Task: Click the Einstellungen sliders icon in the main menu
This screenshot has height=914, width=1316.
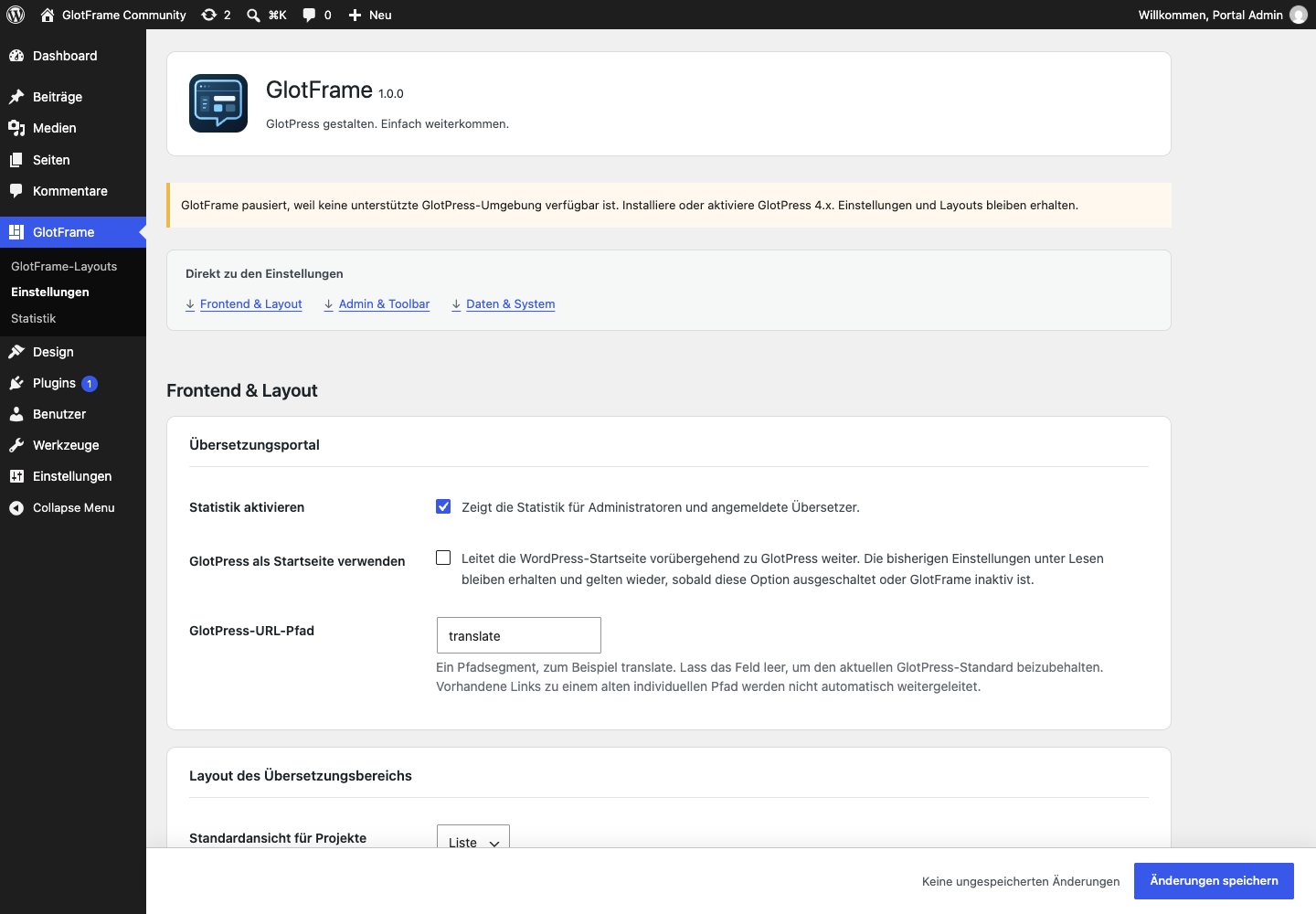Action: point(16,476)
